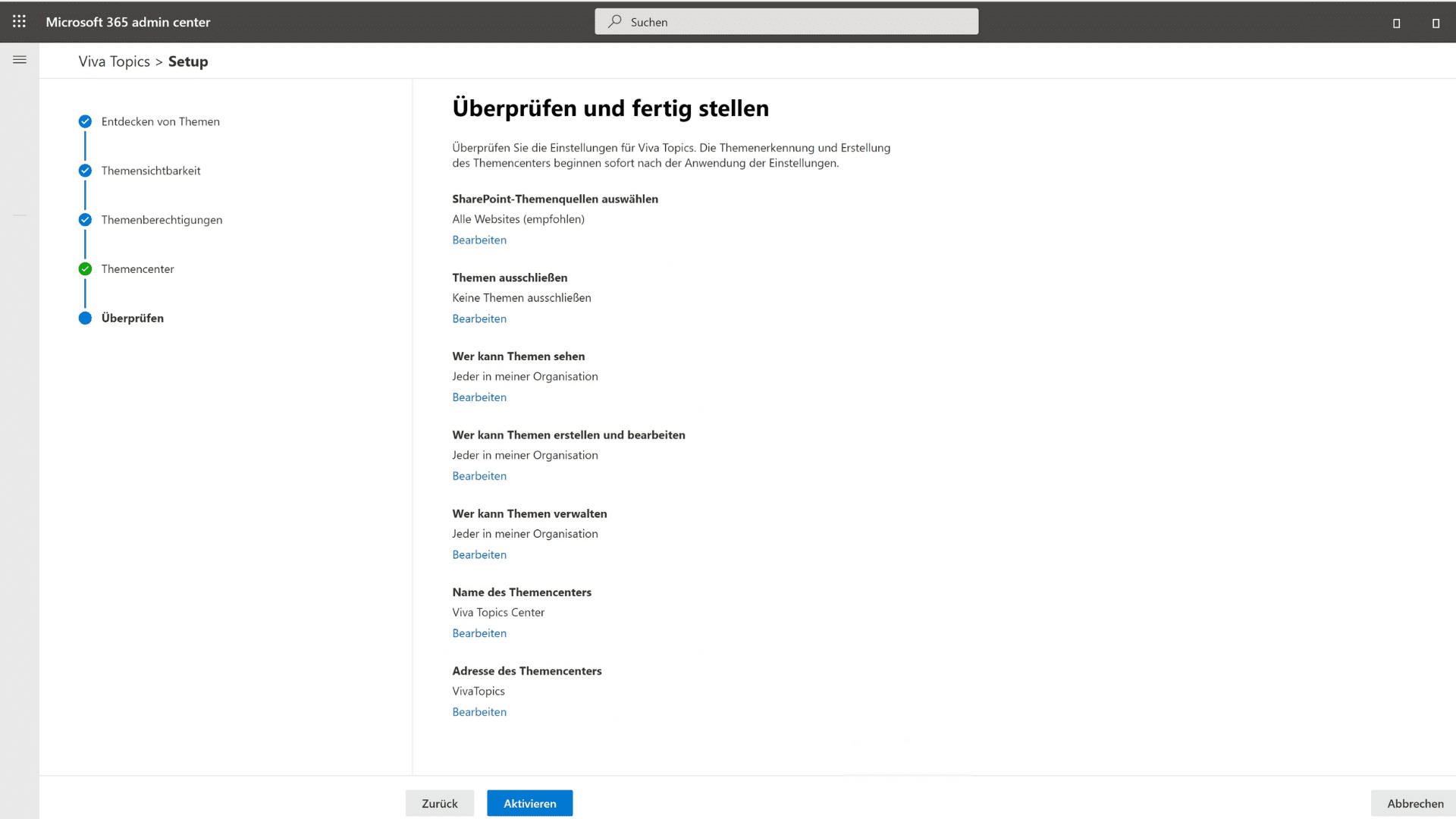Select the Überprüfen step

point(132,318)
